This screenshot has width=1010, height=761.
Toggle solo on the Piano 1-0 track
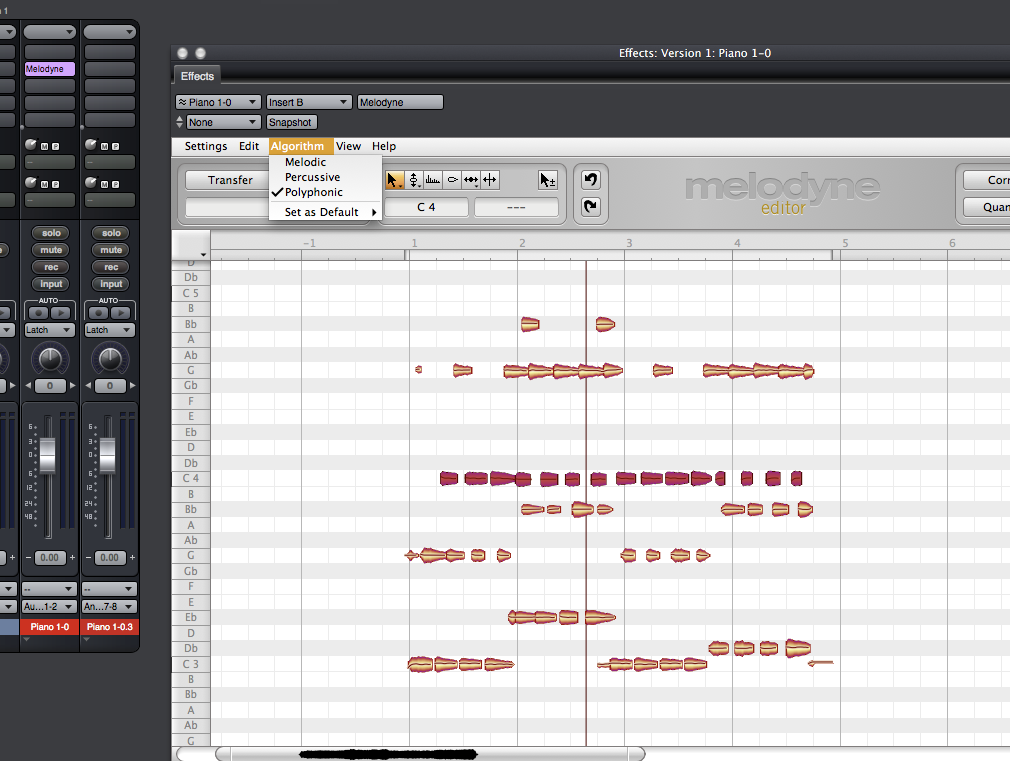51,233
